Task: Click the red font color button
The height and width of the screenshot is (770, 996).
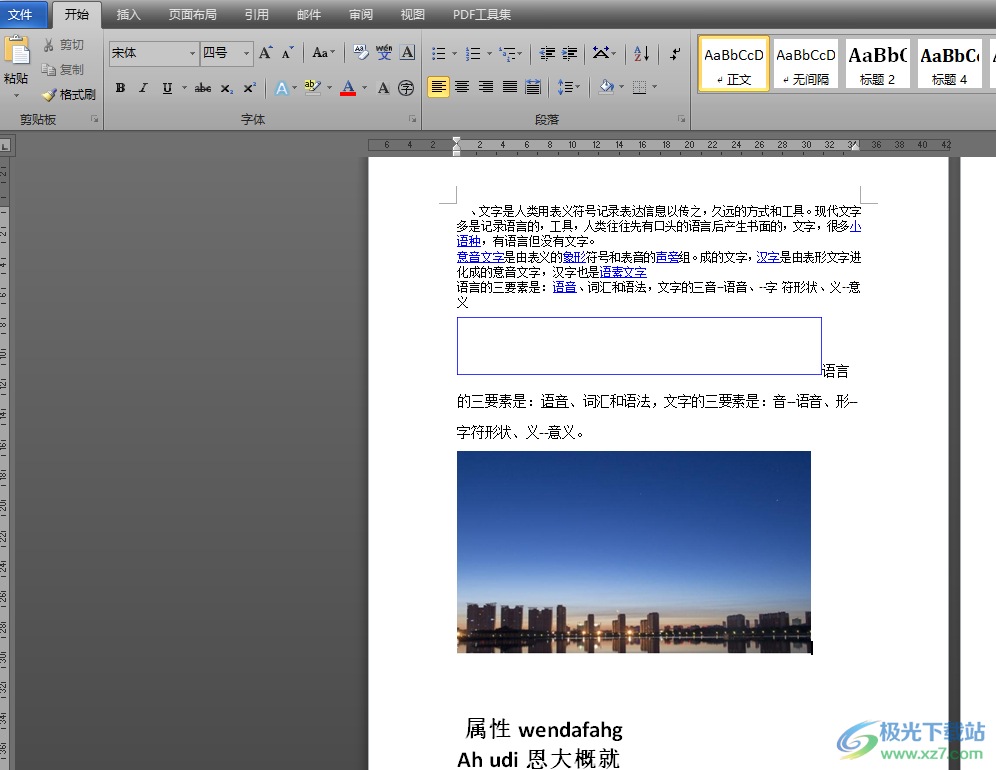Action: 347,88
